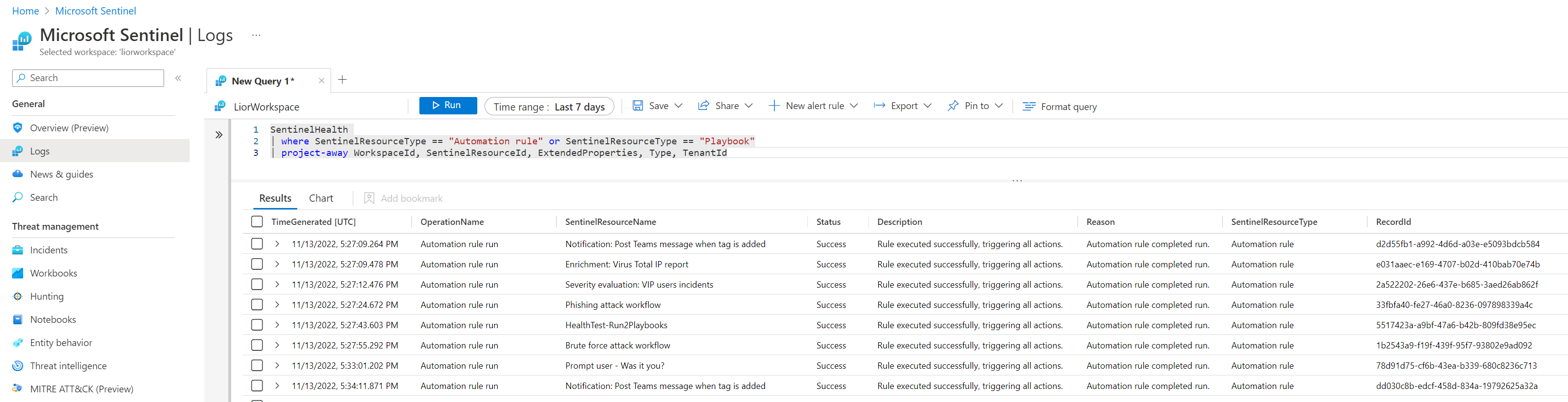Viewport: 1568px width, 402px height.
Task: Toggle the select-all rows header checkbox
Action: pos(257,222)
